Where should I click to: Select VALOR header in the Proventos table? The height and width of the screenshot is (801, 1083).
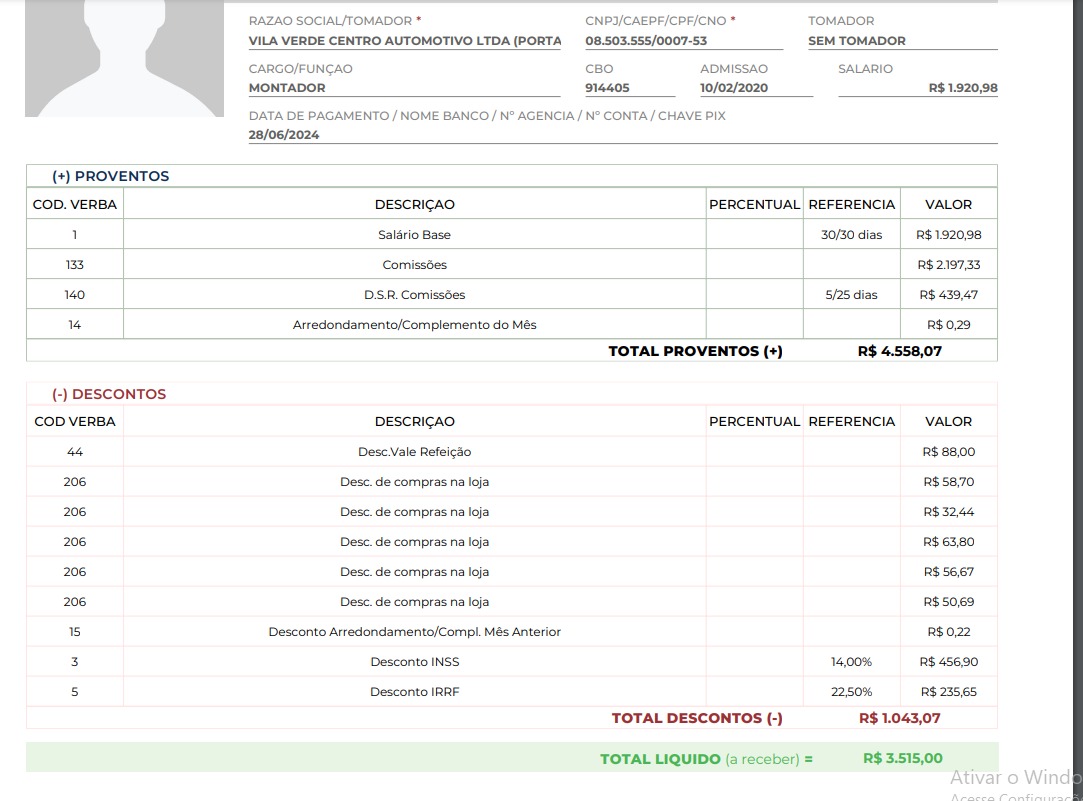(948, 204)
